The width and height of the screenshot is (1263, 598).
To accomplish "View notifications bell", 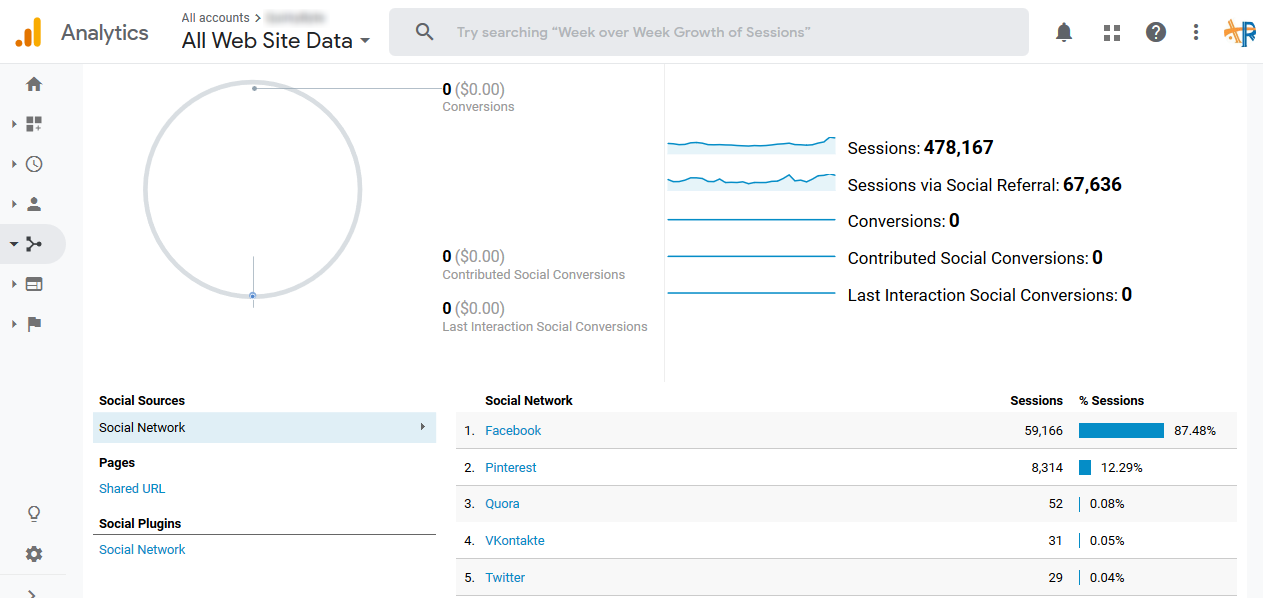I will pos(1064,32).
